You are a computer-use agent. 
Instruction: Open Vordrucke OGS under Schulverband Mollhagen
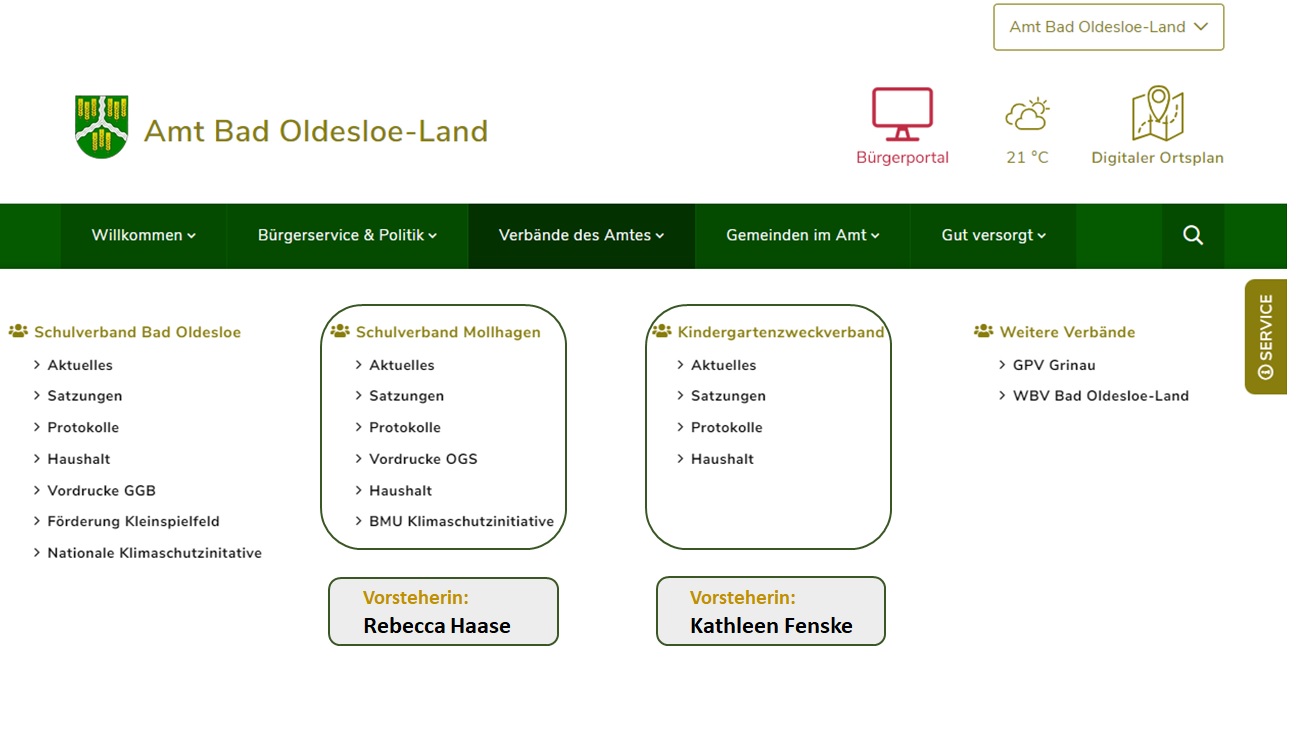click(x=423, y=459)
